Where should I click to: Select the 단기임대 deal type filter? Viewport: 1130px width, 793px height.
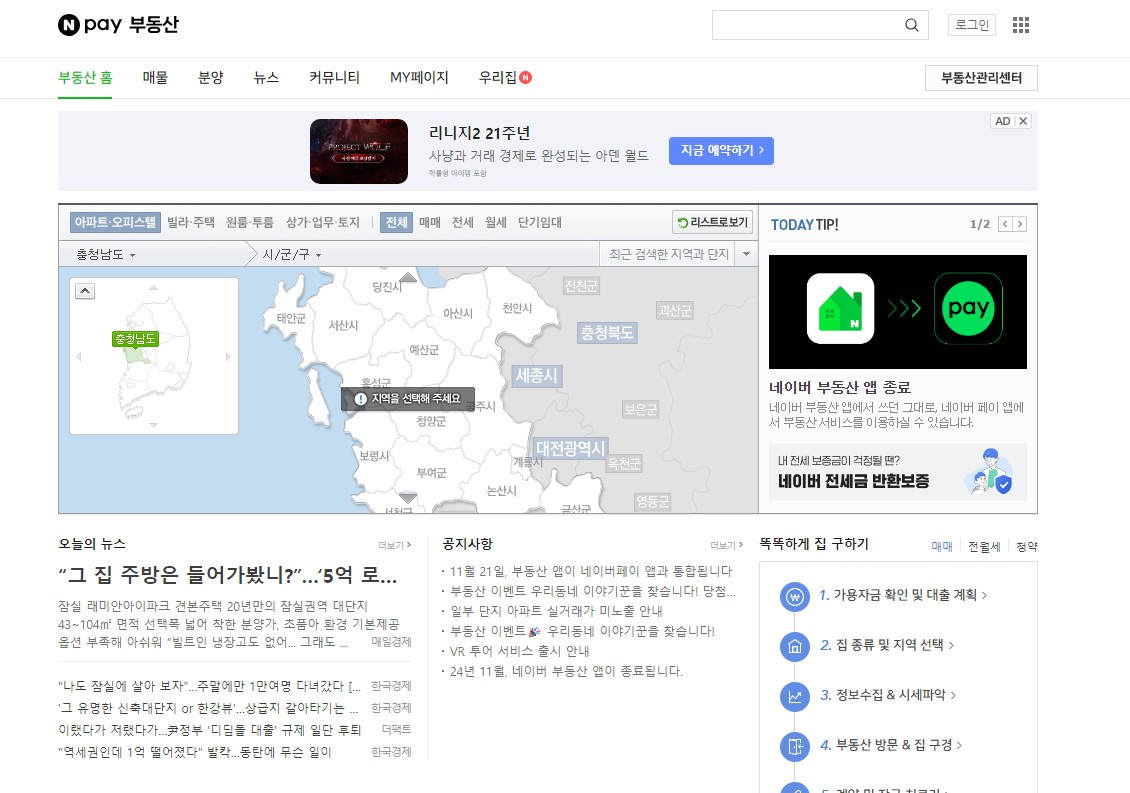pyautogui.click(x=540, y=222)
